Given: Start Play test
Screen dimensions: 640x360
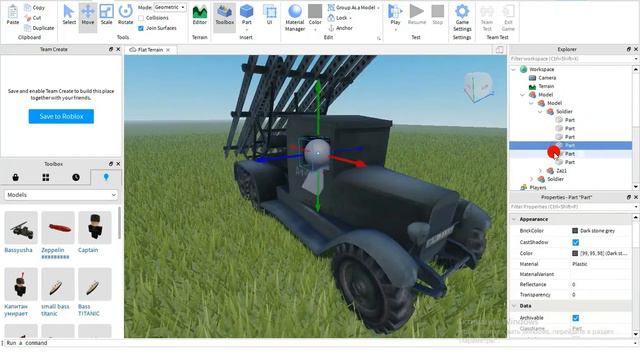Looking at the screenshot, I should click(395, 15).
